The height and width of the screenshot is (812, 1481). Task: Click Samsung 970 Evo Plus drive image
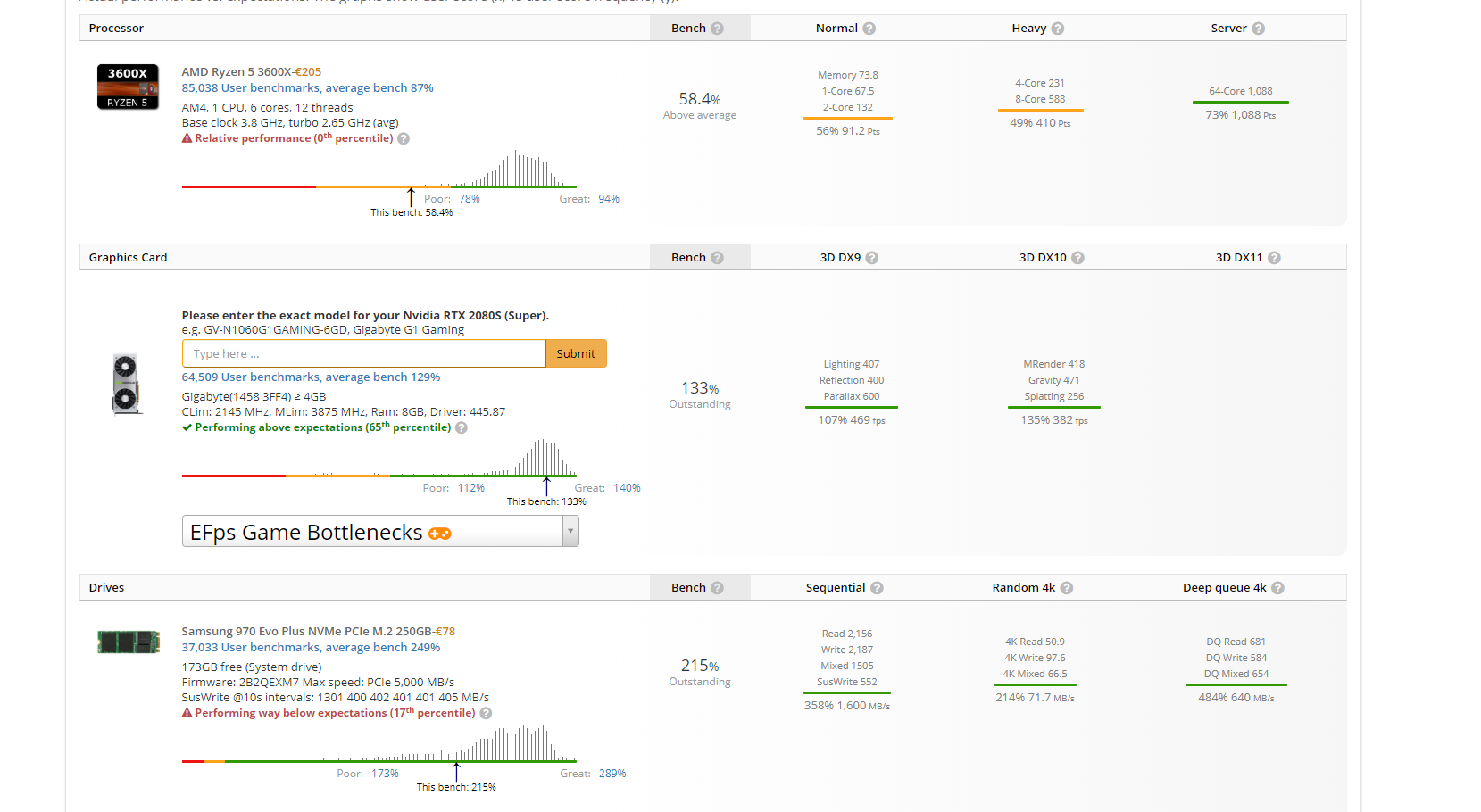129,642
